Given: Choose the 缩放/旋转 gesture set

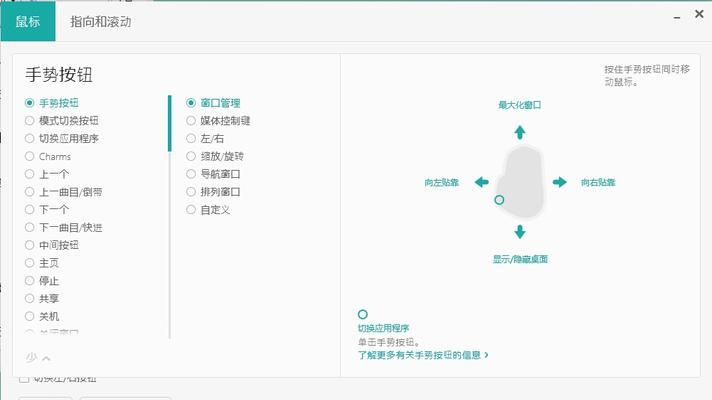Looking at the screenshot, I should pyautogui.click(x=191, y=156).
